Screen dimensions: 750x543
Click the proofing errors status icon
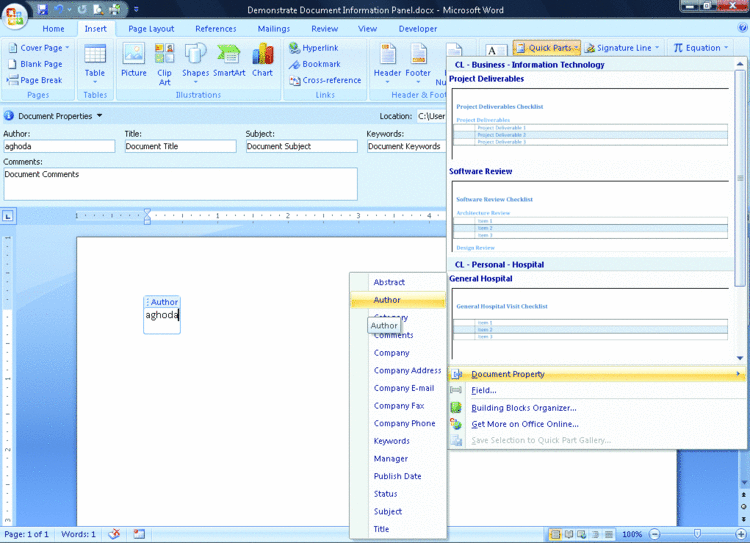point(114,534)
